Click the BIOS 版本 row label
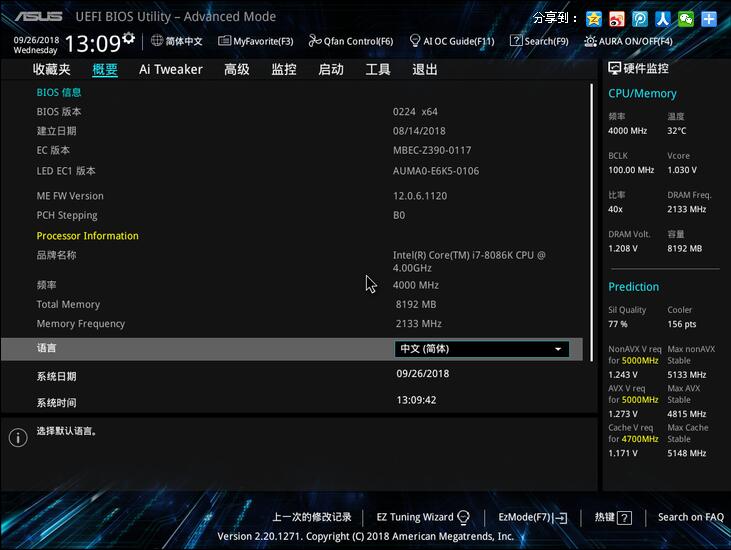Image resolution: width=731 pixels, height=550 pixels. pos(59,112)
